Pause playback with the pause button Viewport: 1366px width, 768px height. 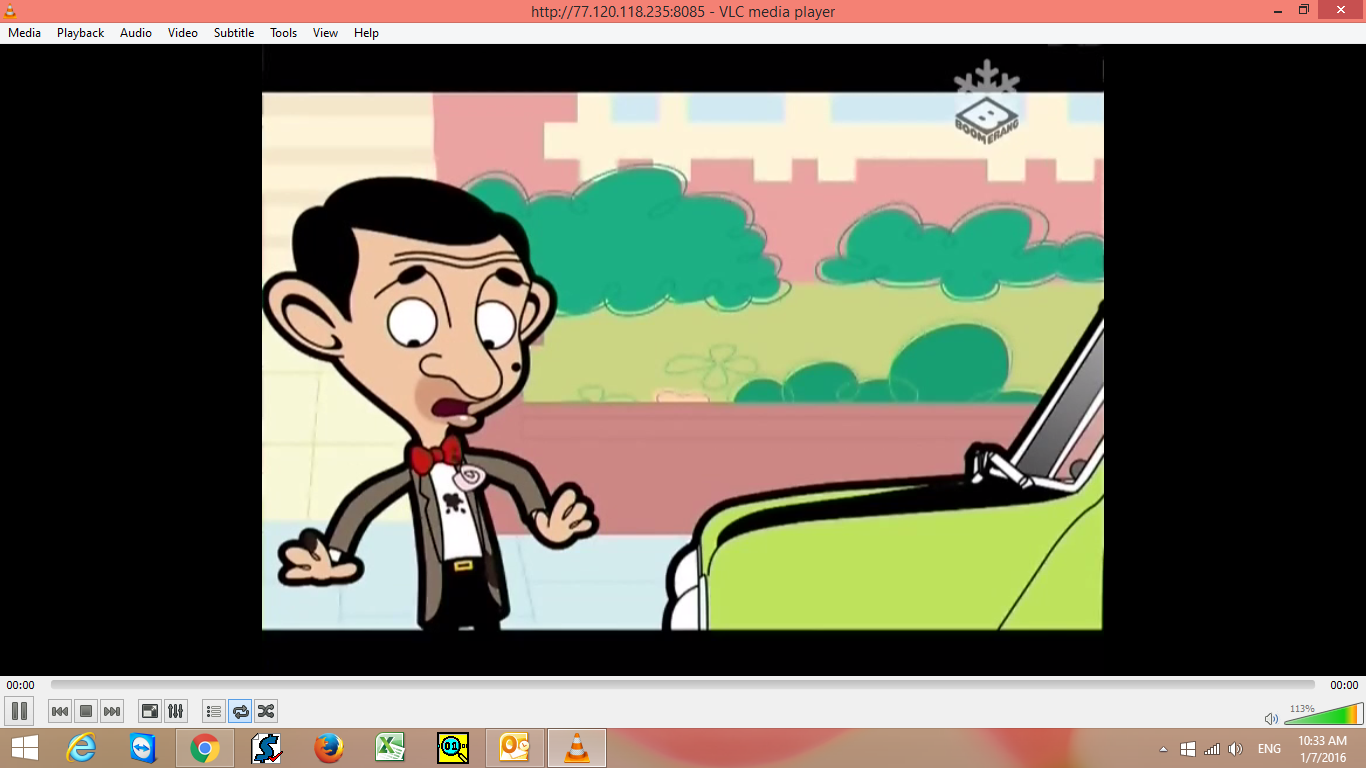point(19,711)
